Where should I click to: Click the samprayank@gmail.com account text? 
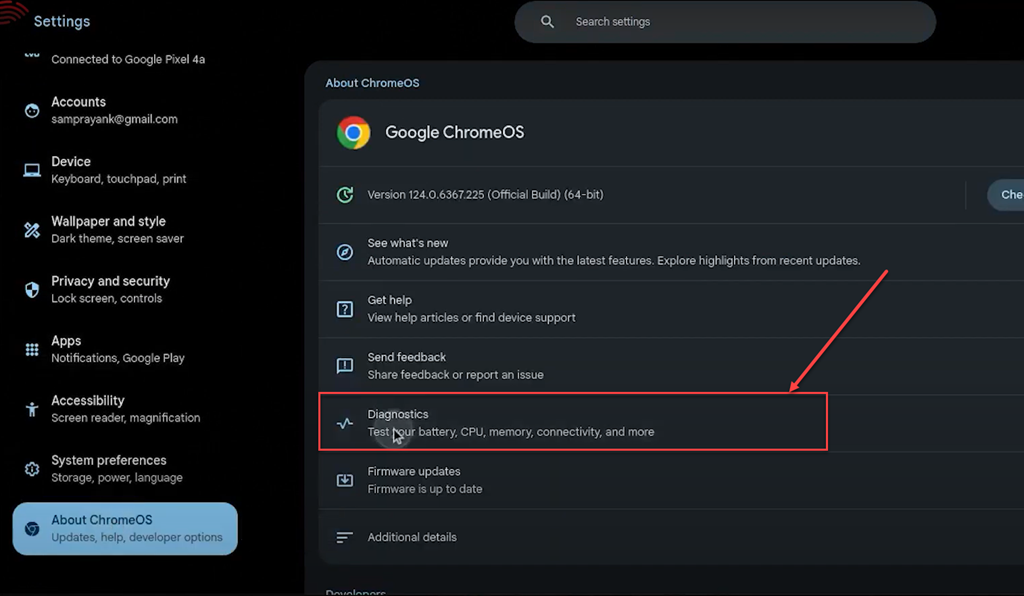coord(114,119)
